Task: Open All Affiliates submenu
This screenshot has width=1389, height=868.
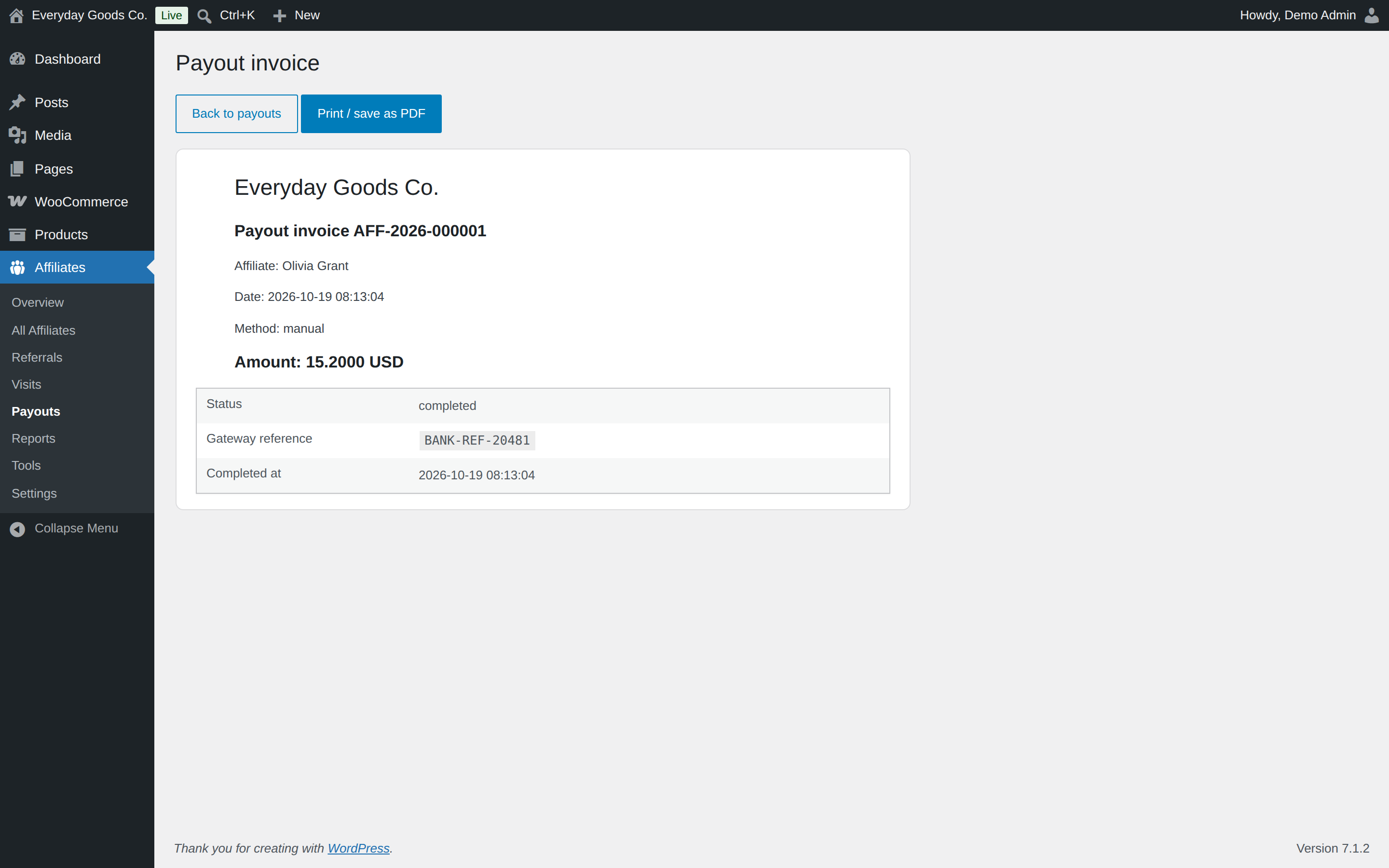Action: click(43, 330)
